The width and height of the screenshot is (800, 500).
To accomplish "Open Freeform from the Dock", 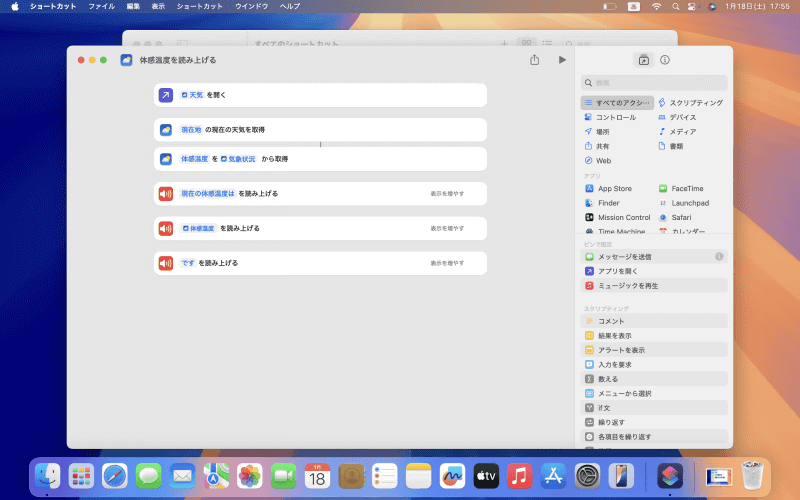I will point(452,476).
